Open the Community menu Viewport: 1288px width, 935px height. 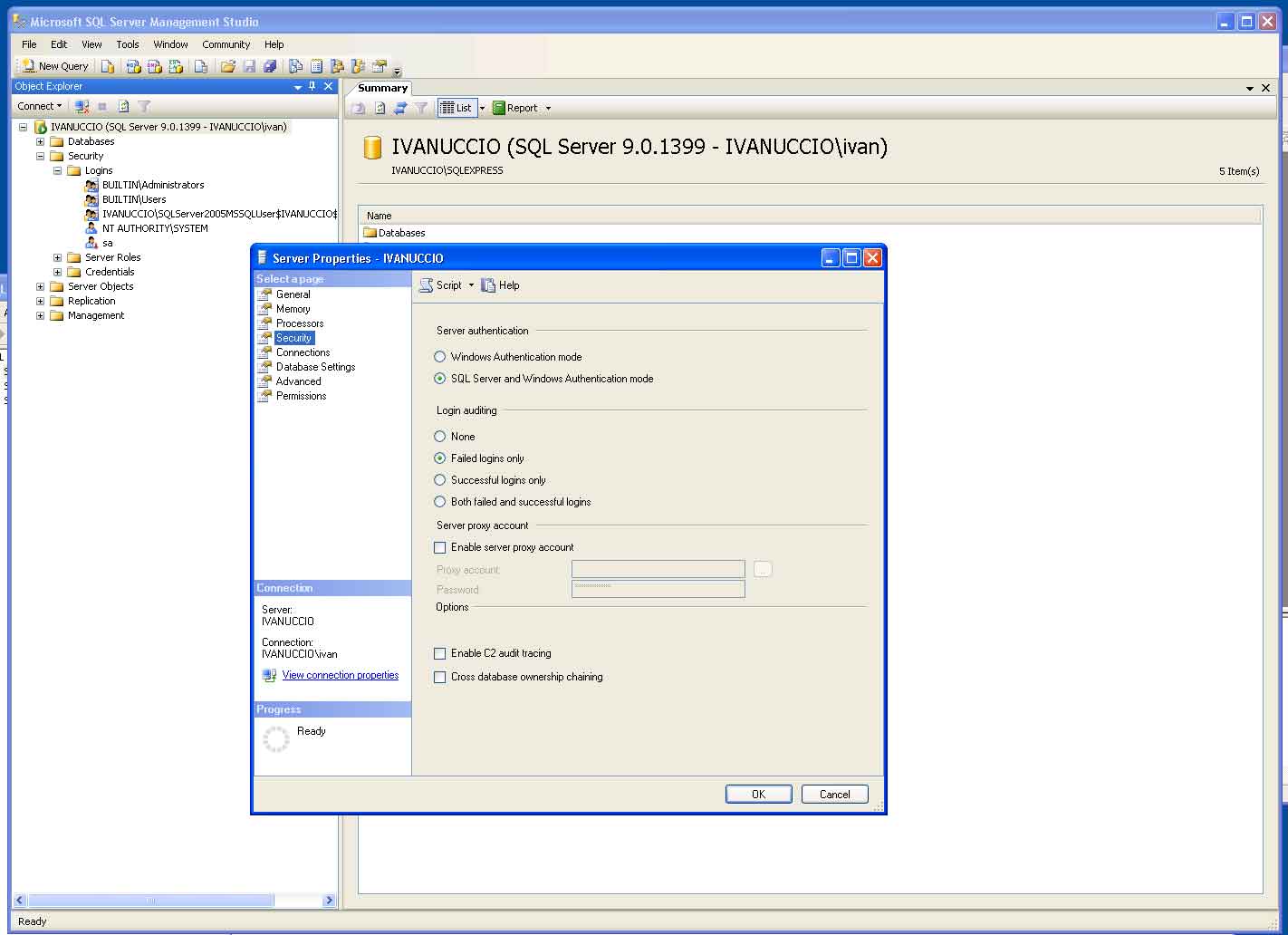[226, 44]
